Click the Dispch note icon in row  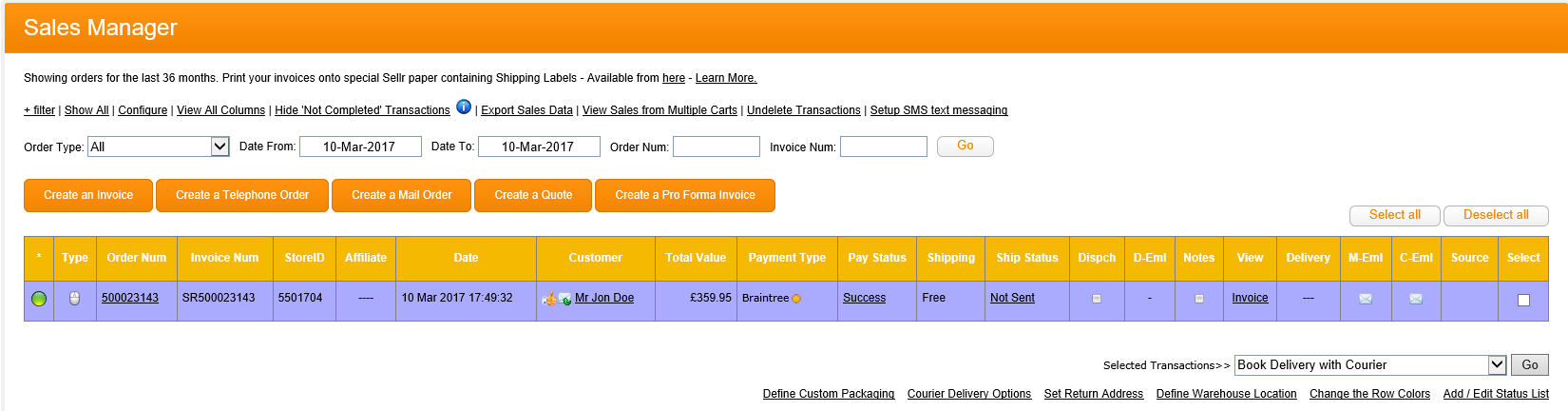1097,299
